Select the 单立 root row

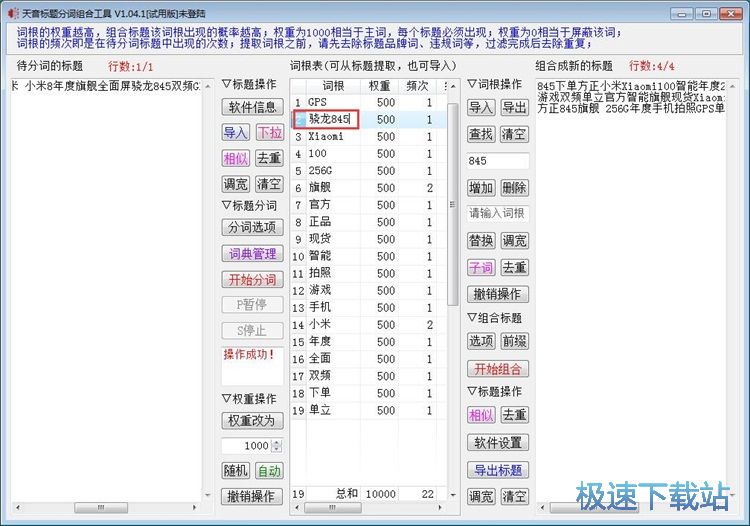368,410
